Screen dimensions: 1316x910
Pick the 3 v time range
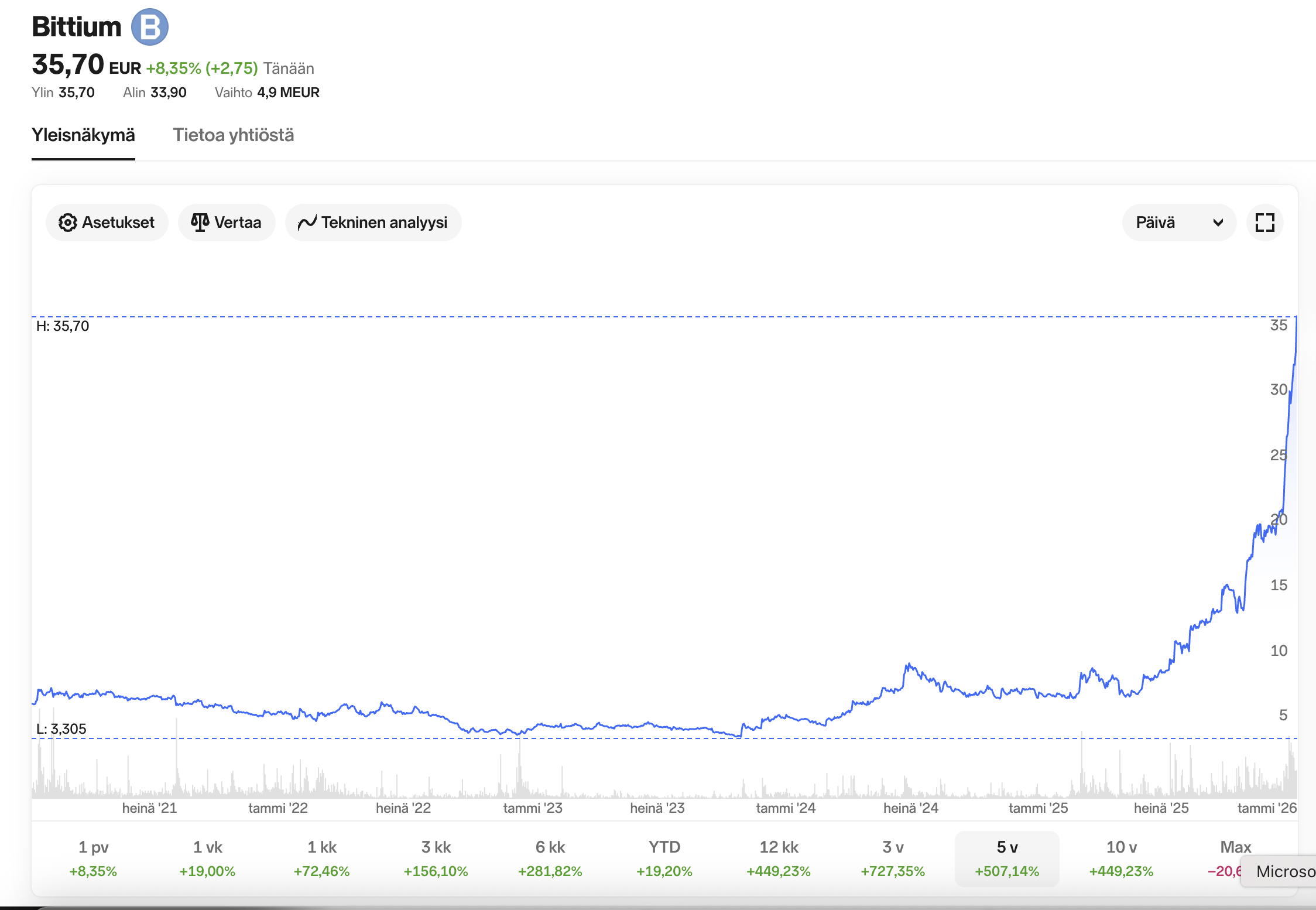coord(892,858)
